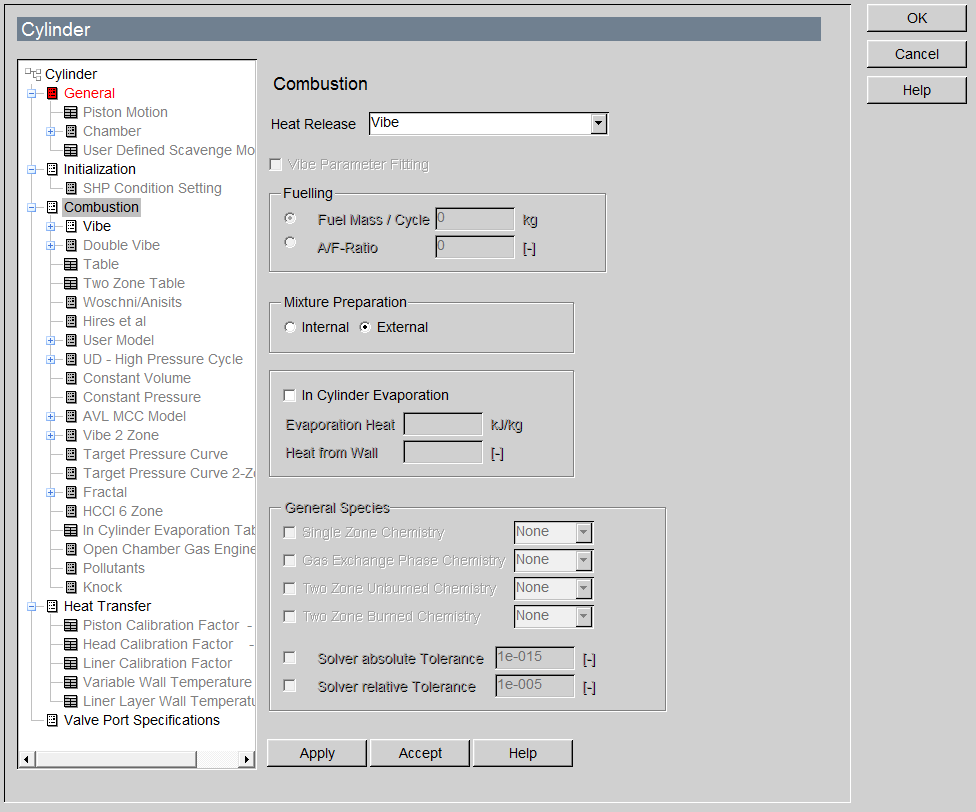
Task: Click the icon beside Constant Pressure
Action: [x=71, y=397]
